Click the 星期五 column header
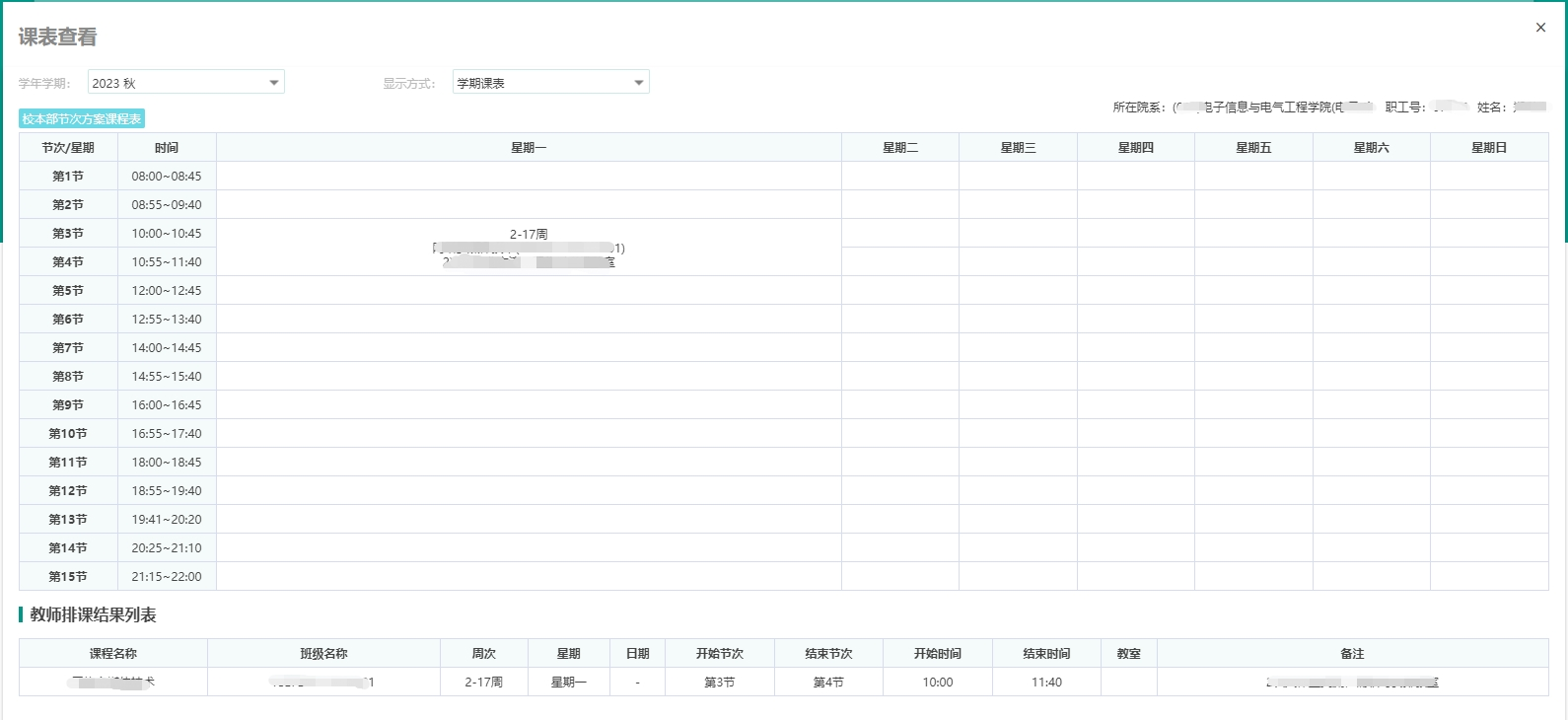 point(1253,147)
